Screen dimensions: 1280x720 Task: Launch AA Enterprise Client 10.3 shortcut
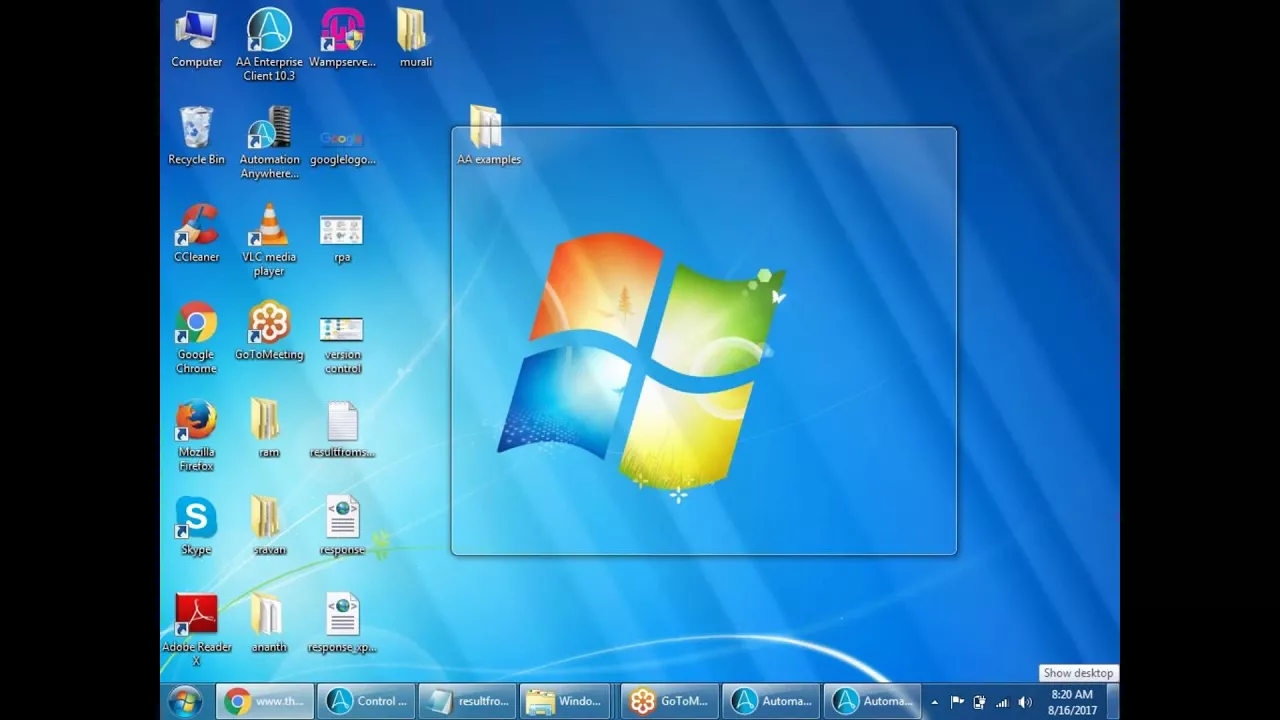(269, 44)
